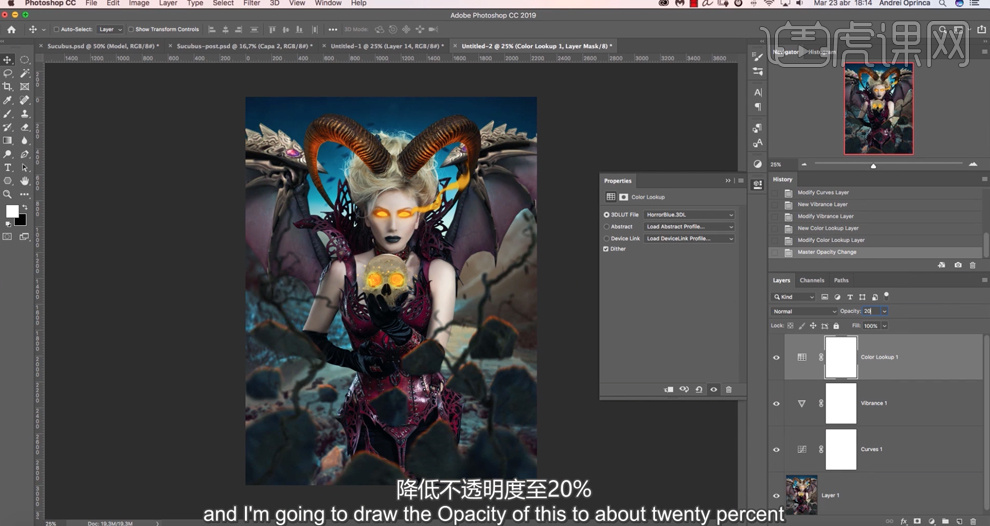Viewport: 990px width, 526px height.
Task: Select the Curves 1 layer name
Action: click(872, 449)
